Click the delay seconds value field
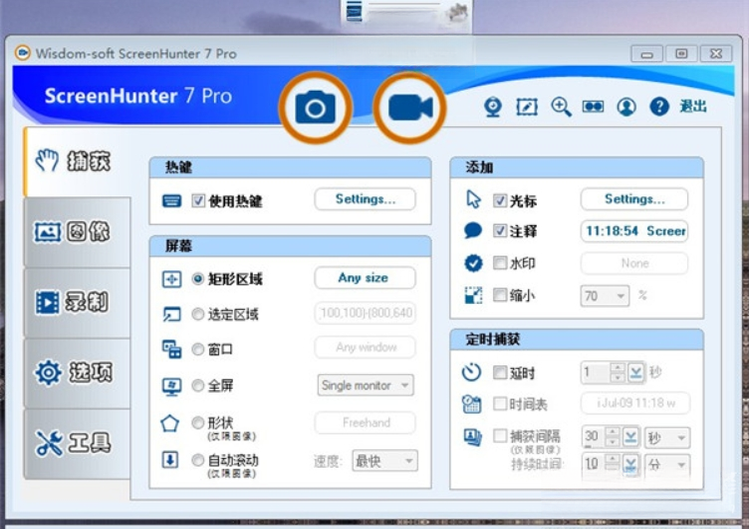The image size is (749, 529). coord(595,372)
